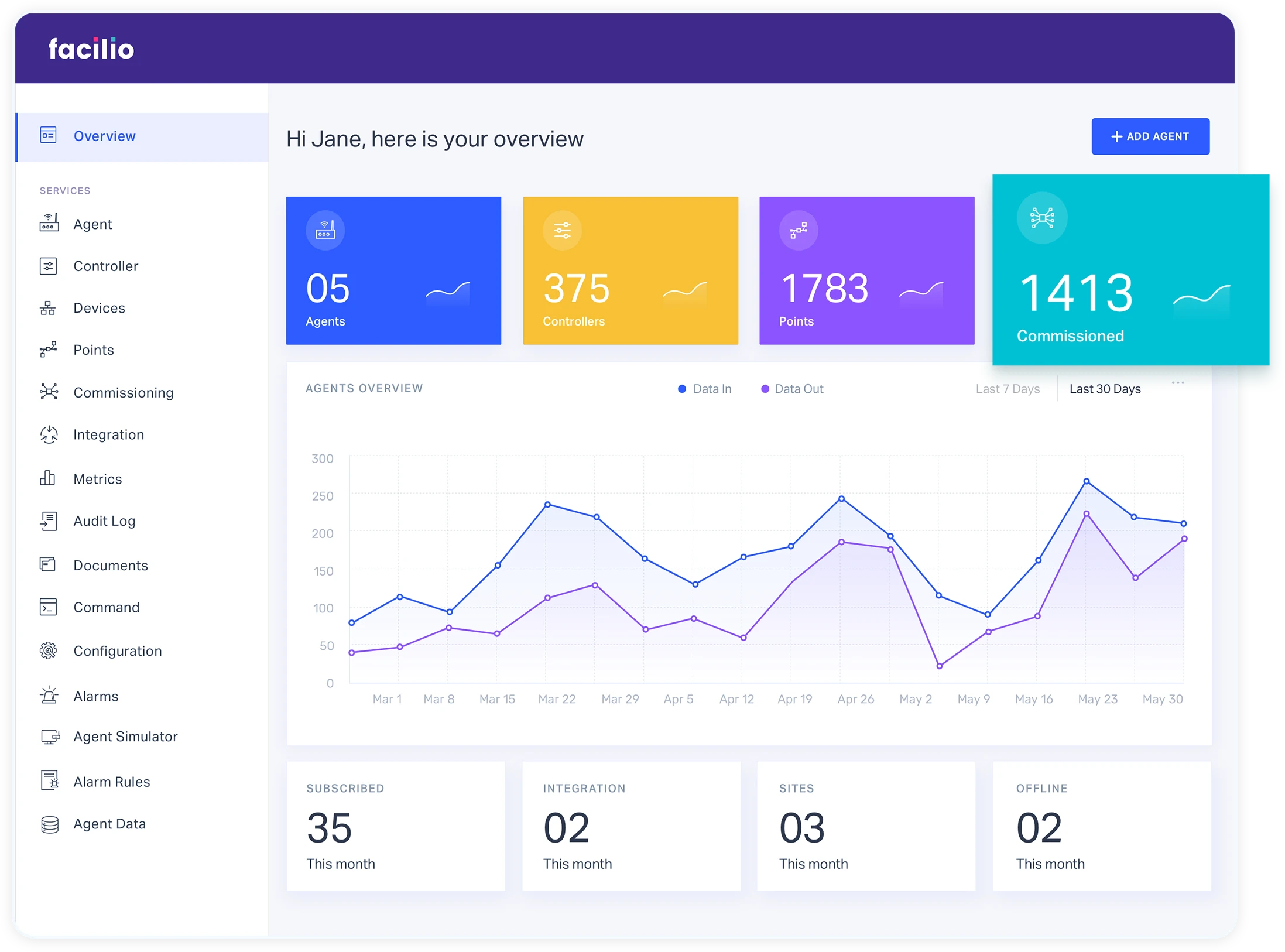This screenshot has height=952, width=1285.
Task: Switch chart to Last 7 Days
Action: pyautogui.click(x=1007, y=389)
